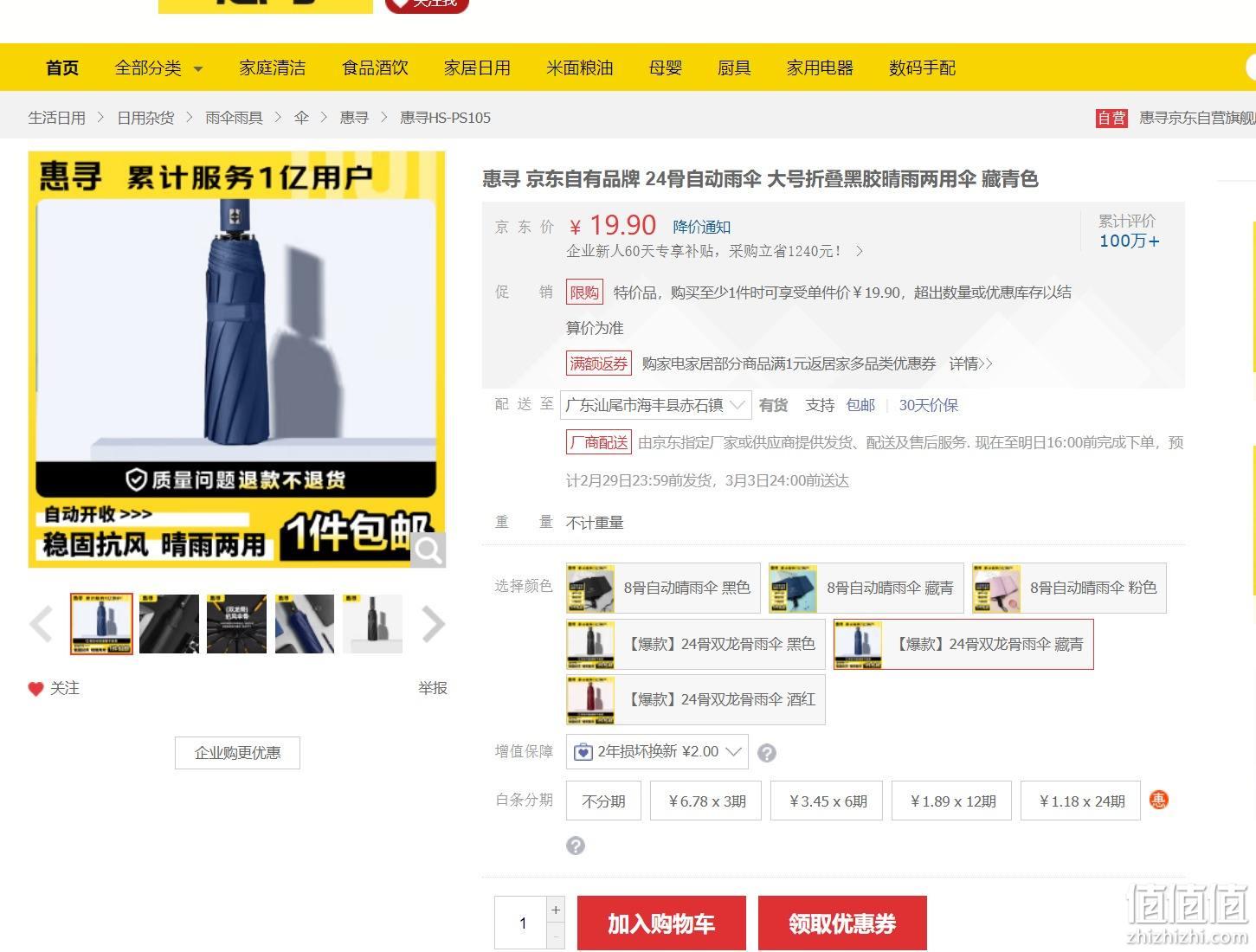The height and width of the screenshot is (952, 1256).
Task: Open 家庭清洁 category
Action: 273,68
